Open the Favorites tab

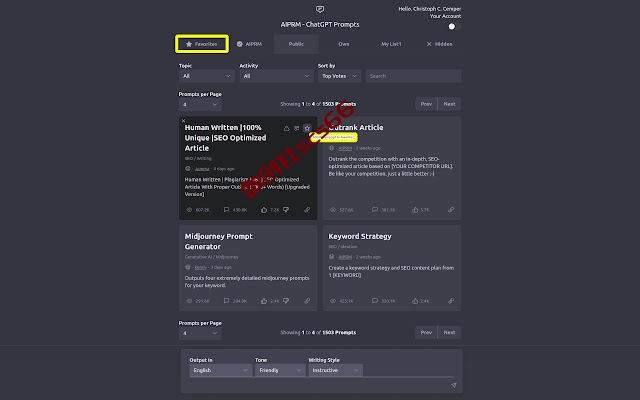tap(202, 44)
